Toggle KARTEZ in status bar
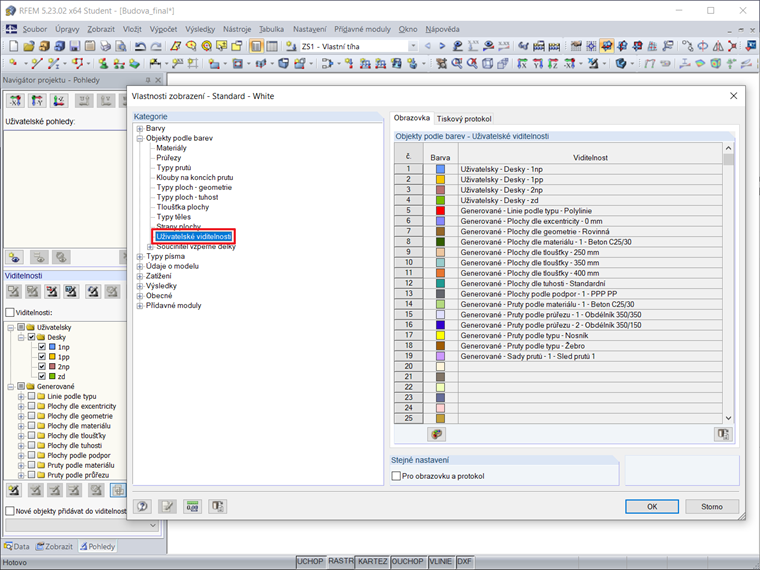This screenshot has height=570, width=760. coord(372,561)
